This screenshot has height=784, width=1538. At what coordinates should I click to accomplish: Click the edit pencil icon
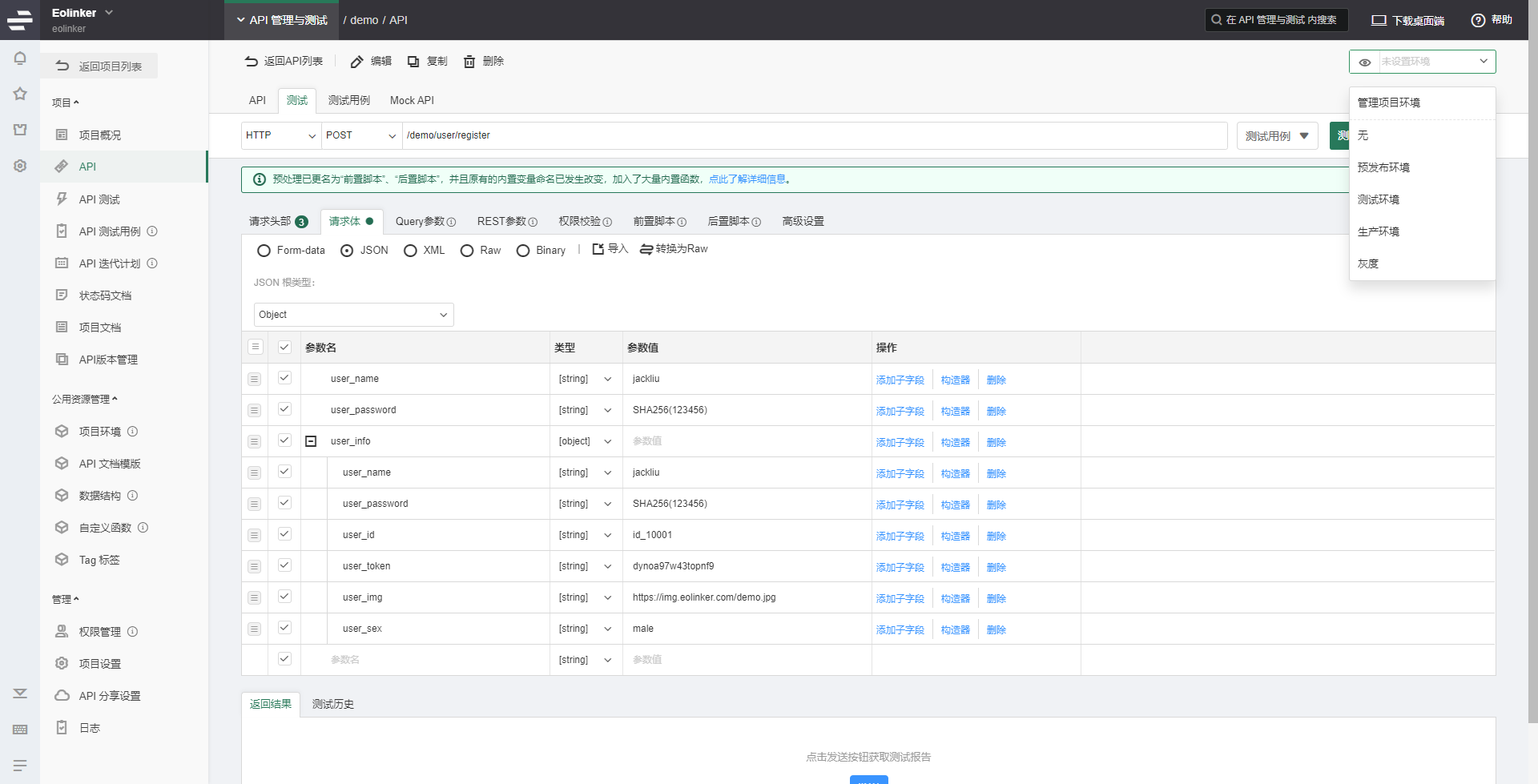pos(357,62)
